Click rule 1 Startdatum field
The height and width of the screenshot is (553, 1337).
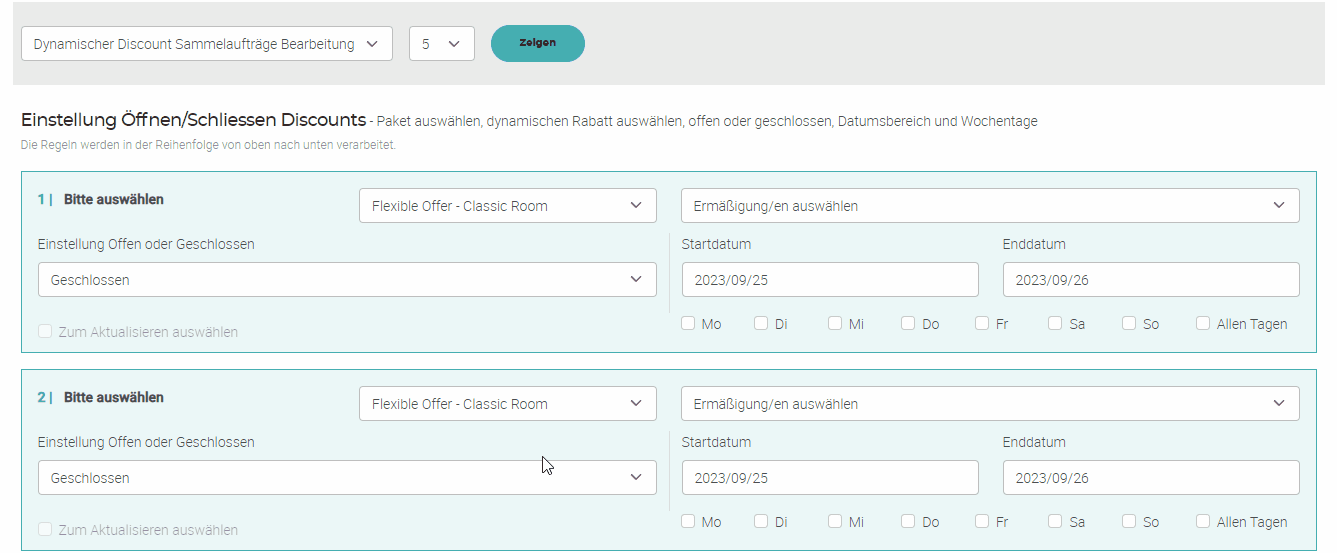coord(829,280)
